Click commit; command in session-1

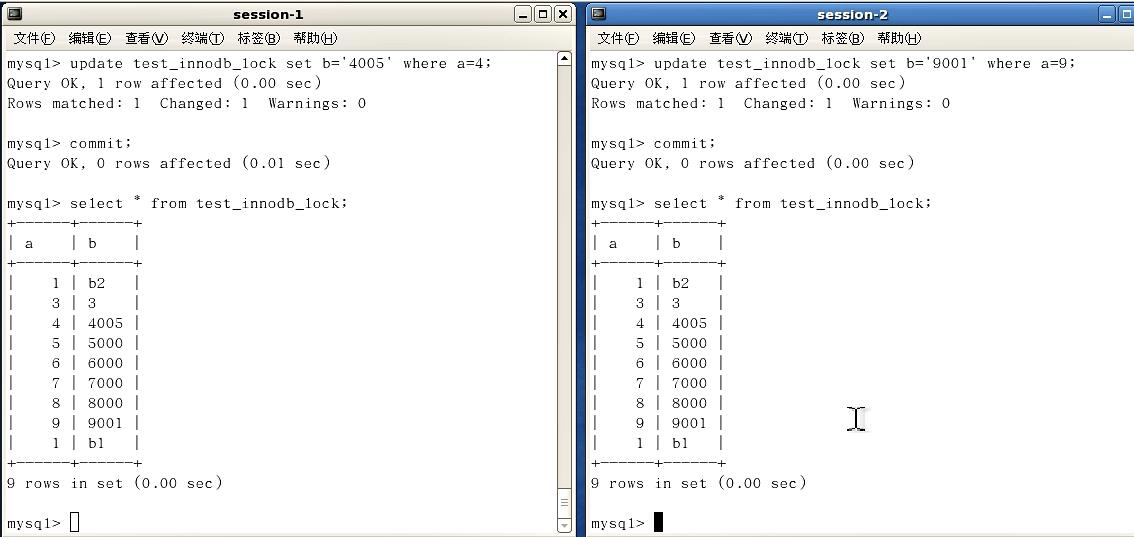point(101,144)
